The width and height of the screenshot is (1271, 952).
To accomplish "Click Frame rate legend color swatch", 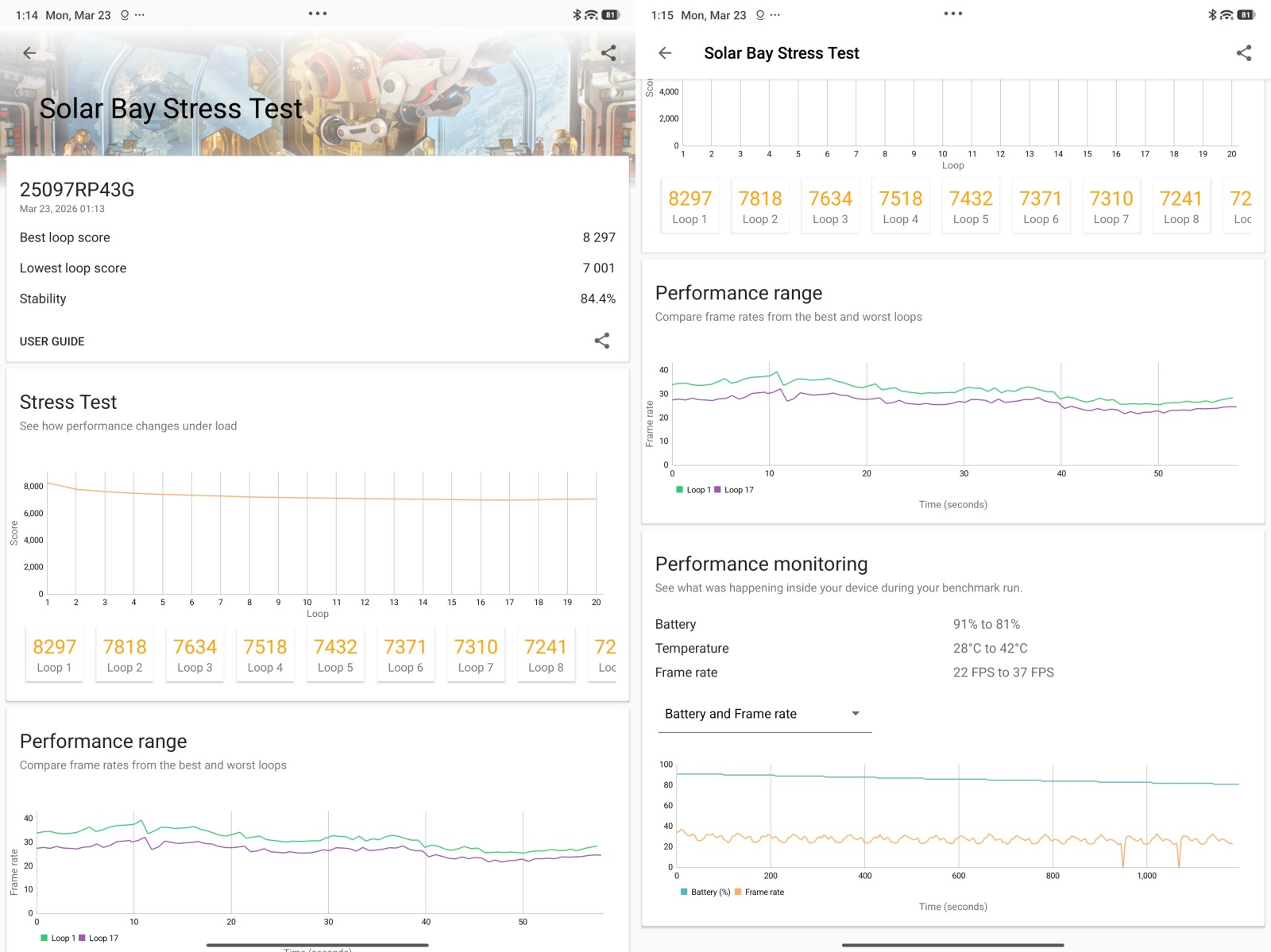I will tap(738, 892).
